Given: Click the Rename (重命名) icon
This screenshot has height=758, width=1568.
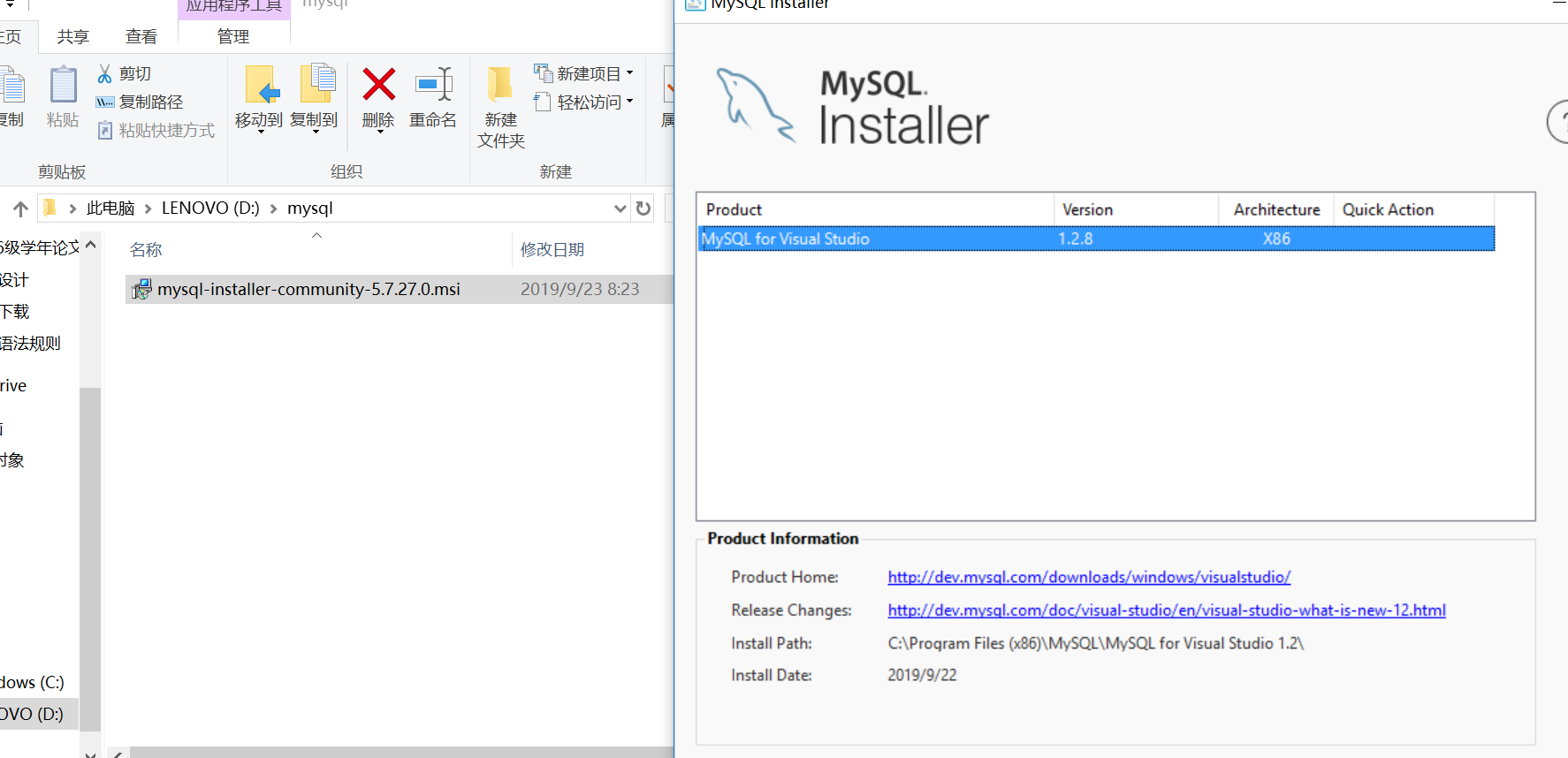Looking at the screenshot, I should [x=433, y=85].
